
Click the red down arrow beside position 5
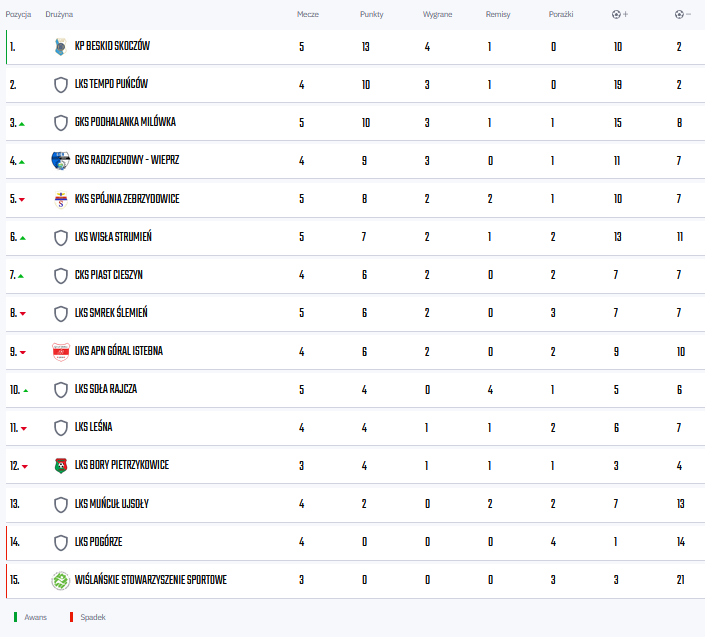(22, 200)
